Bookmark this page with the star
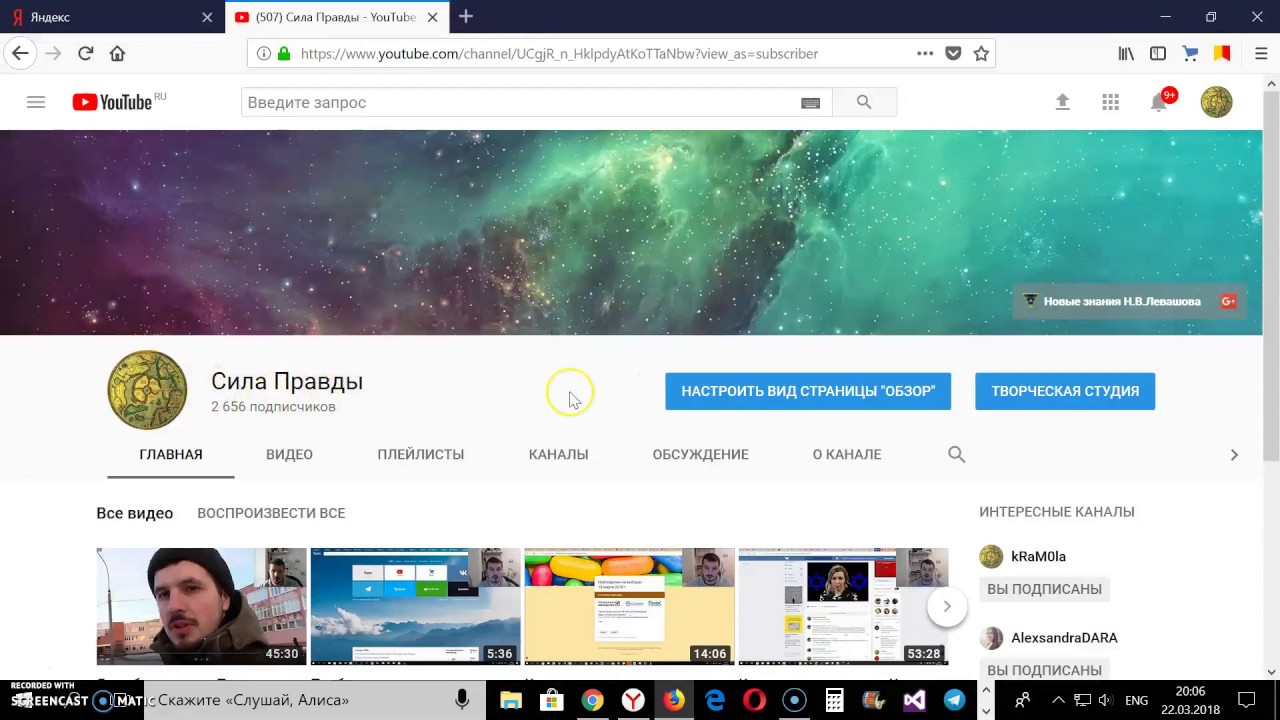The image size is (1280, 720). pos(981,53)
